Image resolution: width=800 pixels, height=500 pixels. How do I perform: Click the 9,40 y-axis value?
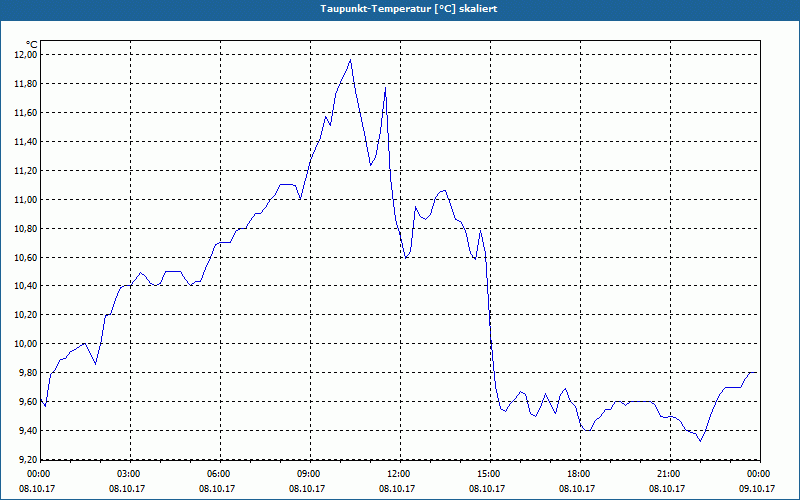click(x=28, y=431)
